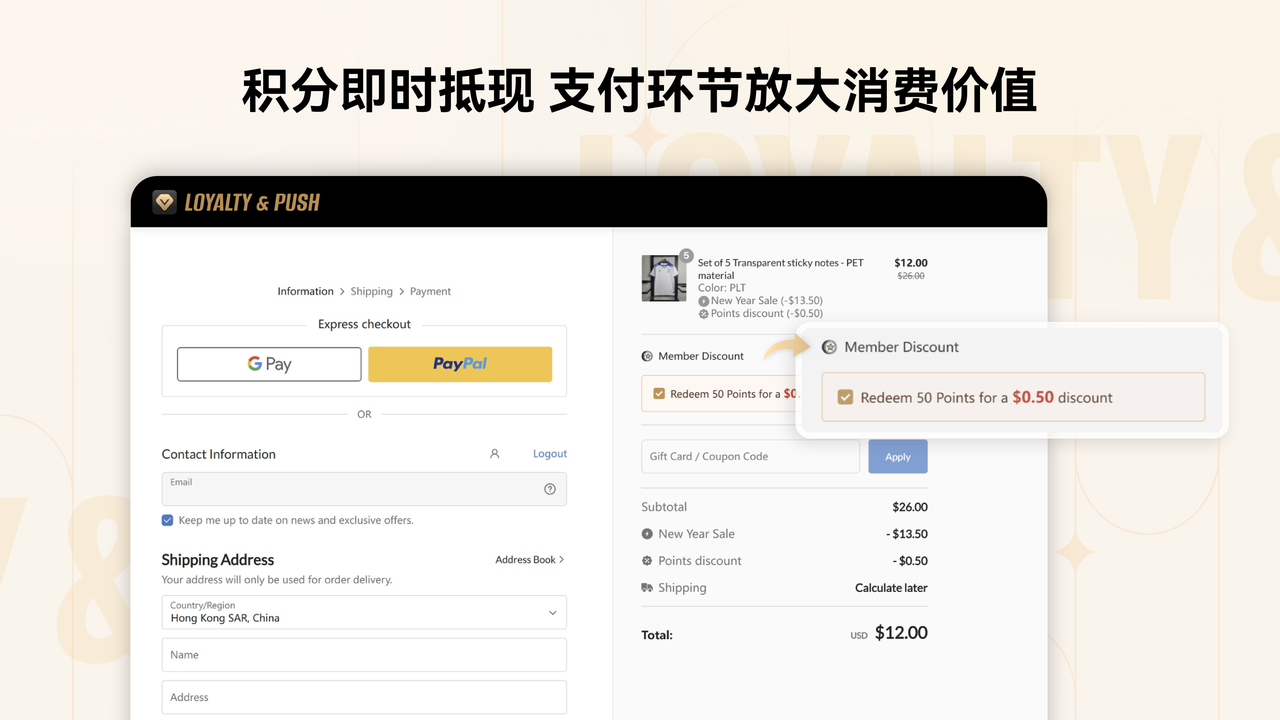Click the Loyalty & Push diamond logo
This screenshot has height=720, width=1280.
[164, 201]
